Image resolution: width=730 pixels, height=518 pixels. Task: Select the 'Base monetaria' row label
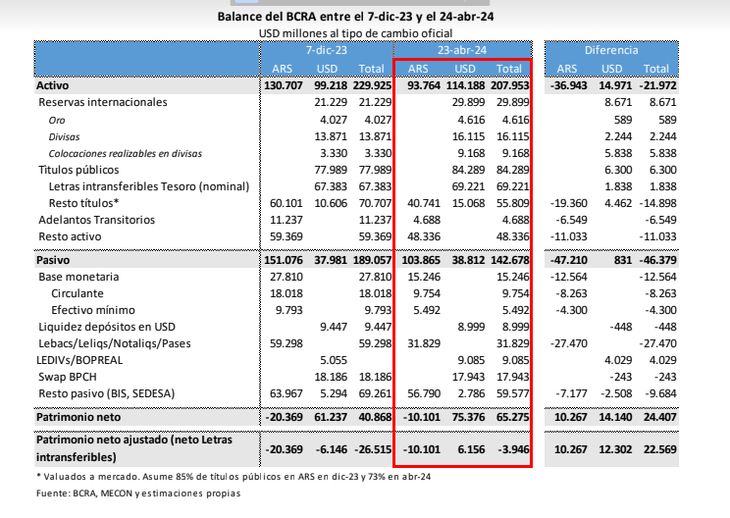point(78,276)
